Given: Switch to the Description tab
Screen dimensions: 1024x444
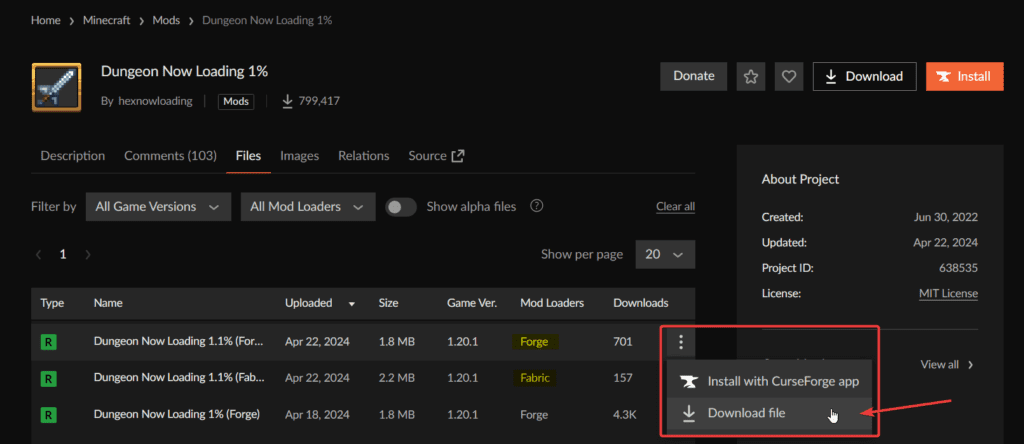Looking at the screenshot, I should point(72,156).
